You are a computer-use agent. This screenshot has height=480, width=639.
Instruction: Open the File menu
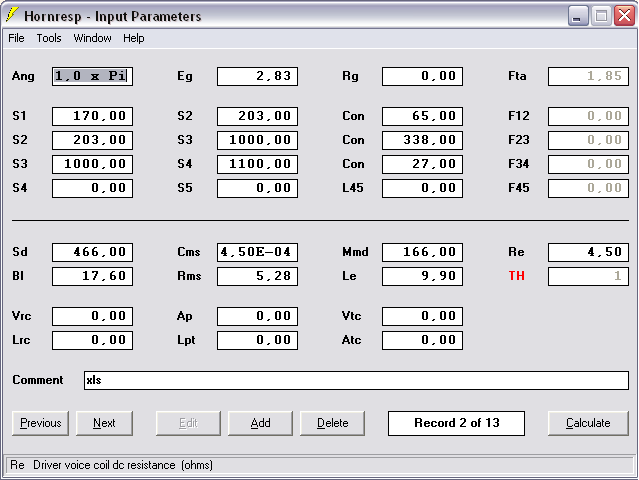tap(16, 38)
